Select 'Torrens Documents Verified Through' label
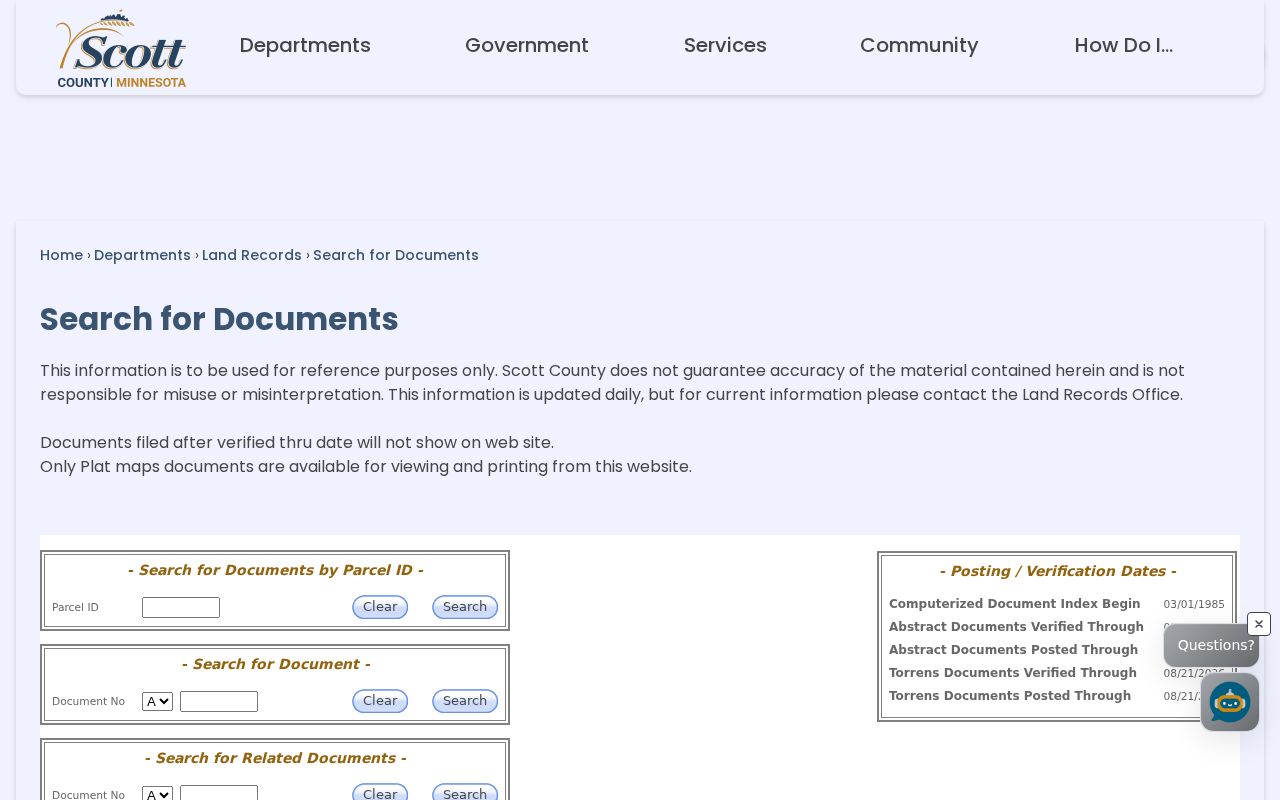The image size is (1280, 800). tap(1013, 673)
